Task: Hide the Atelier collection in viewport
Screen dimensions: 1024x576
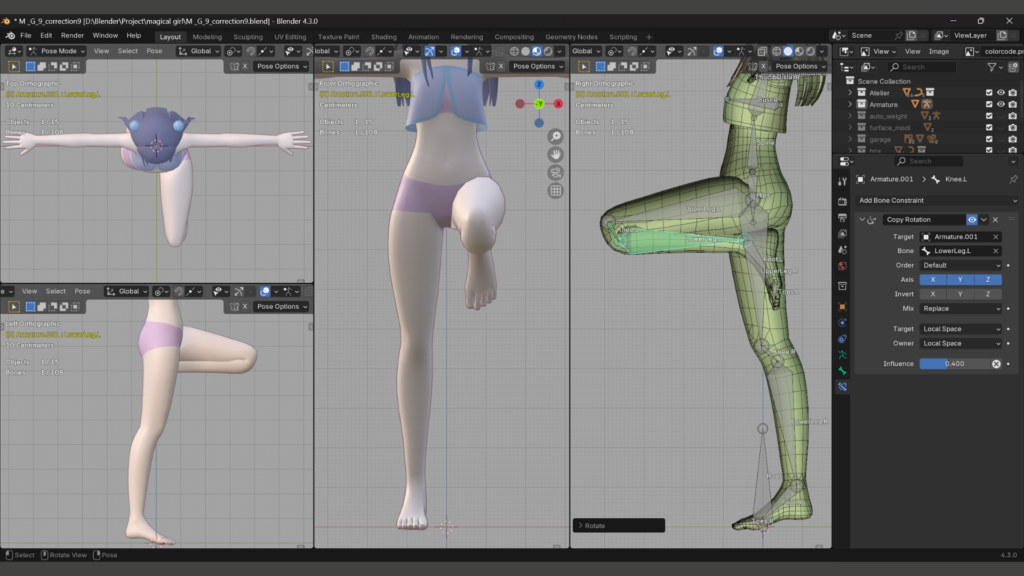Action: pyautogui.click(x=1000, y=92)
